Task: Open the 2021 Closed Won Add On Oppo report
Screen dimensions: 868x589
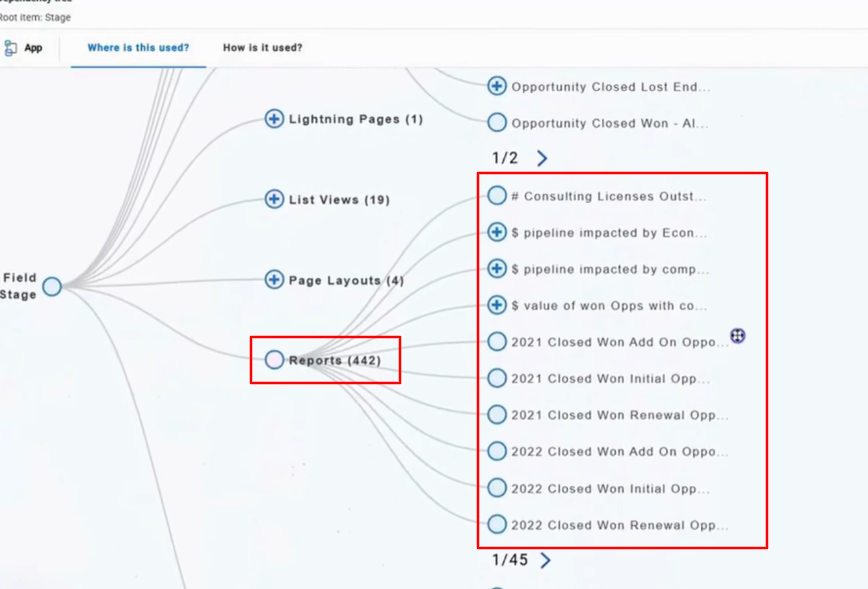Action: (619, 342)
